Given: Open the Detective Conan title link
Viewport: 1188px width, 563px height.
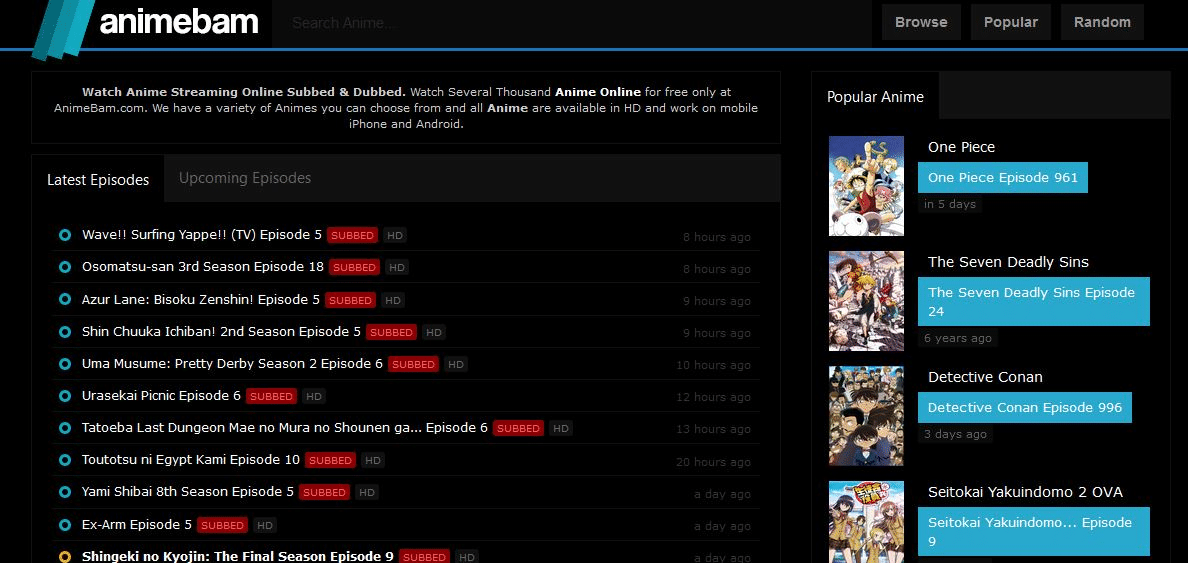Looking at the screenshot, I should [x=985, y=377].
